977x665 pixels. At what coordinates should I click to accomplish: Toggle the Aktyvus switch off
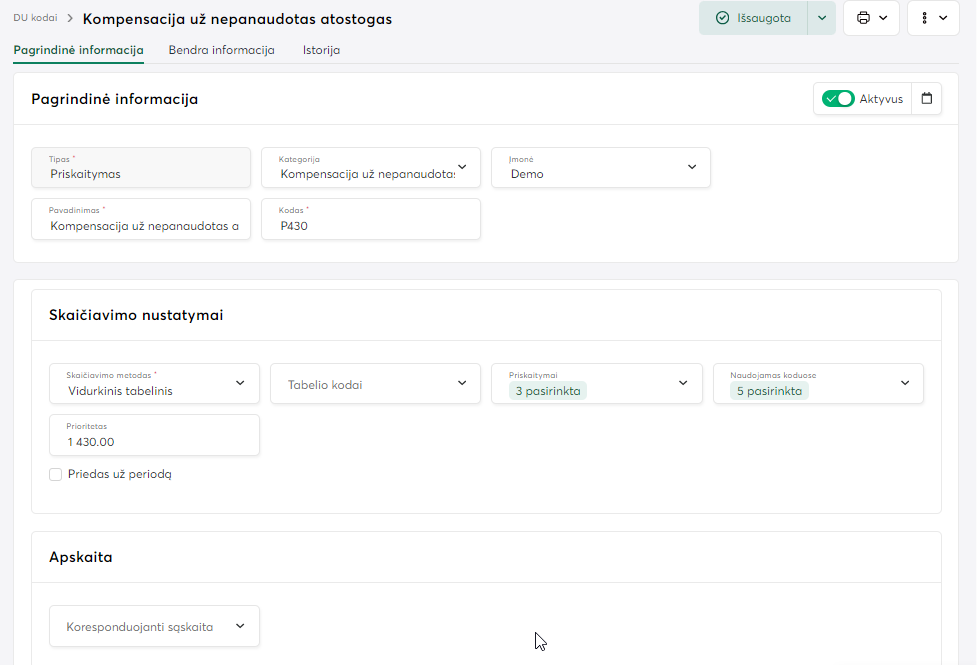click(838, 99)
